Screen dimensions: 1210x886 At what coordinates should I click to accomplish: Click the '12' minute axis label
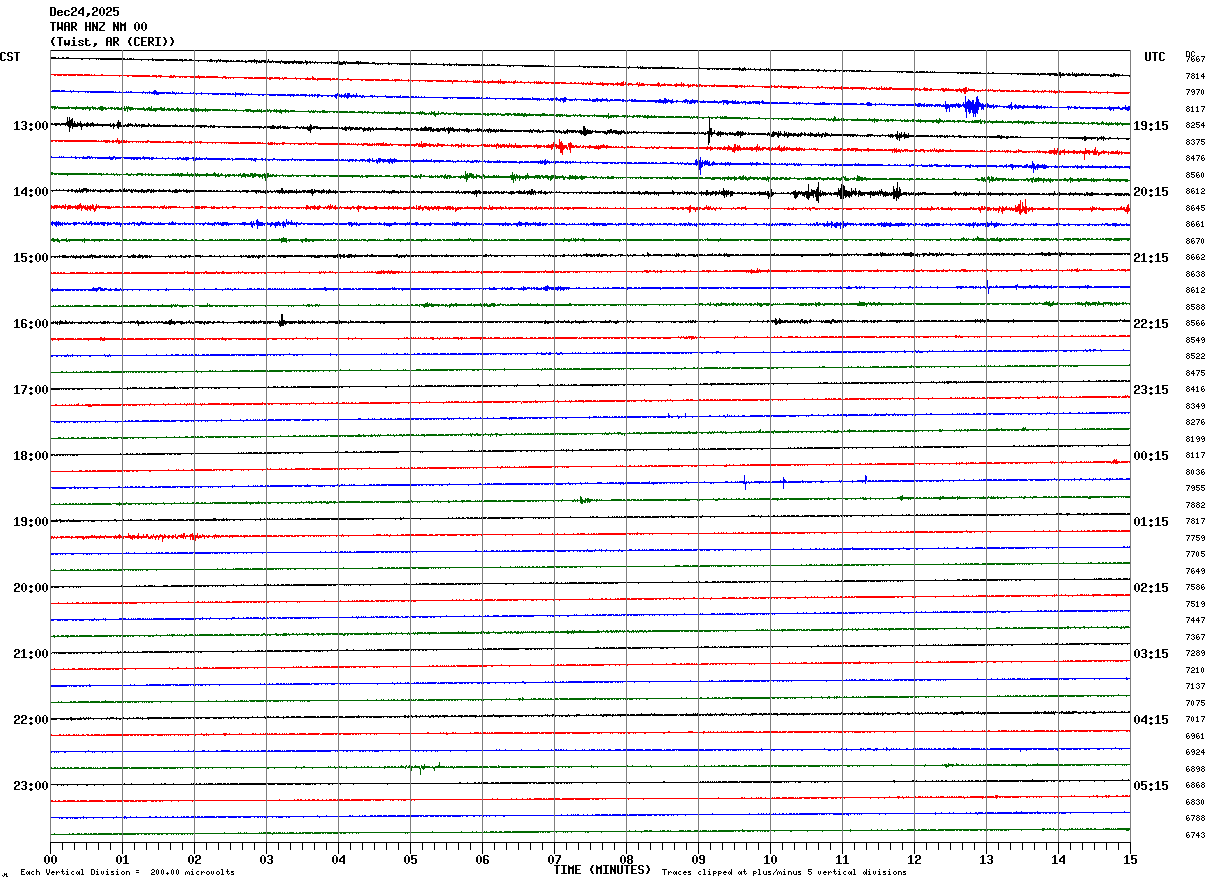click(914, 860)
